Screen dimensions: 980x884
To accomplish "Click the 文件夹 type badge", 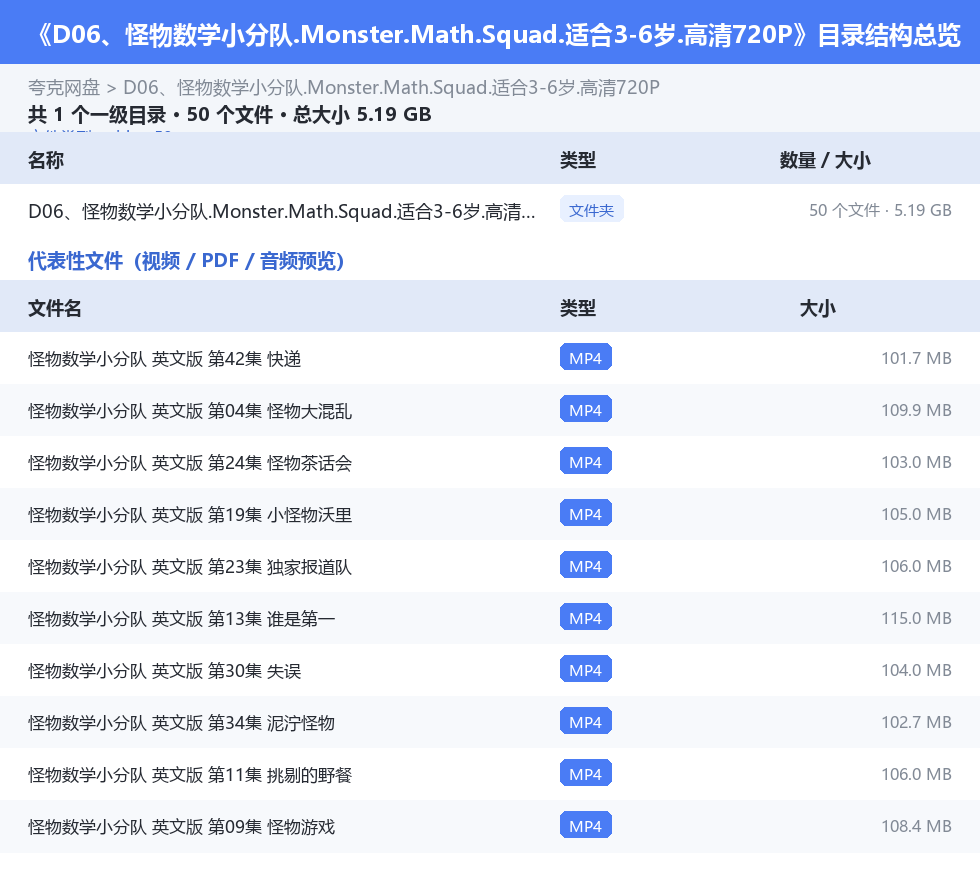I will pyautogui.click(x=591, y=210).
